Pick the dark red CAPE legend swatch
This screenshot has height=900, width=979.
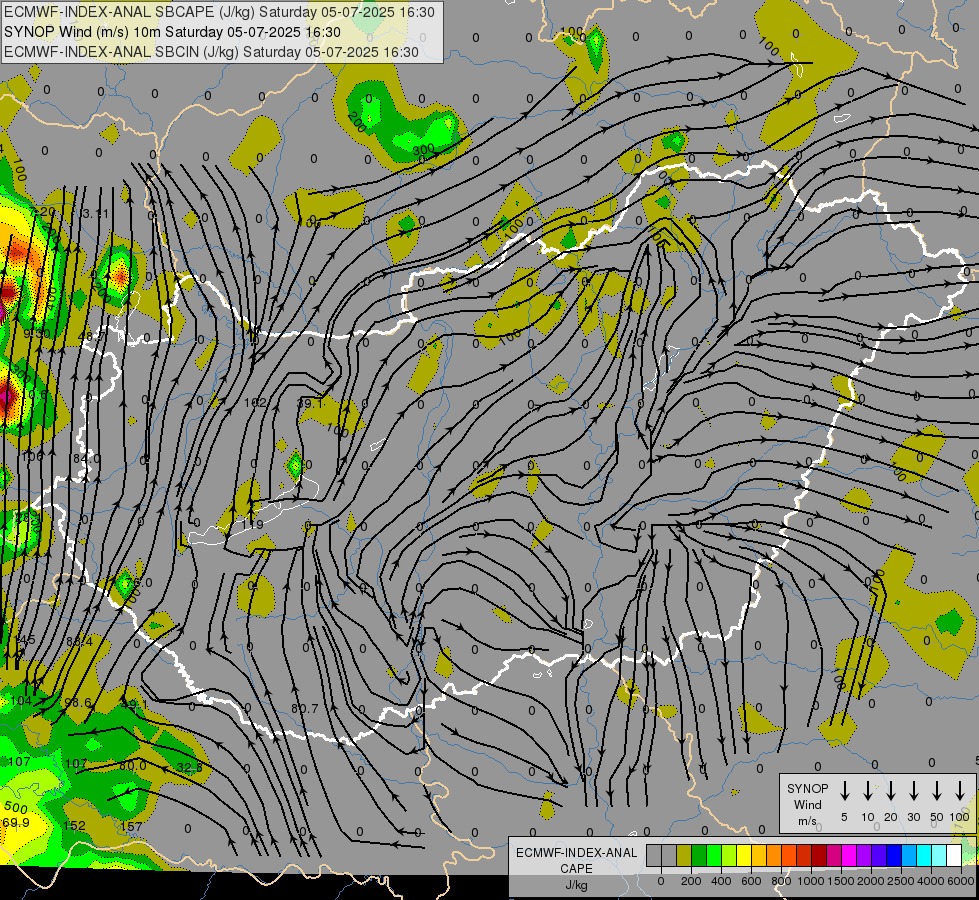(819, 855)
